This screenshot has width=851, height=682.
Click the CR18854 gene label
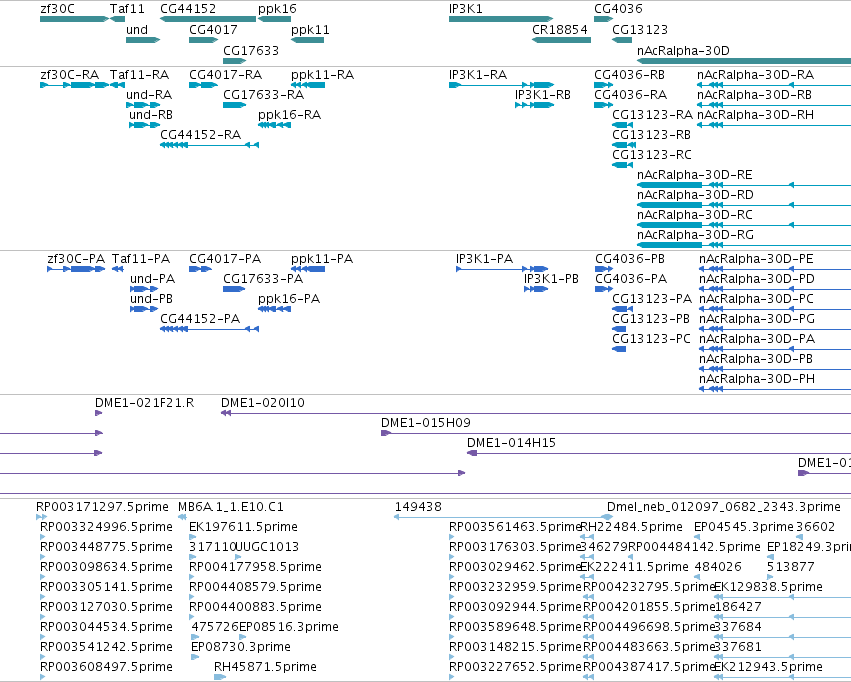(x=560, y=29)
